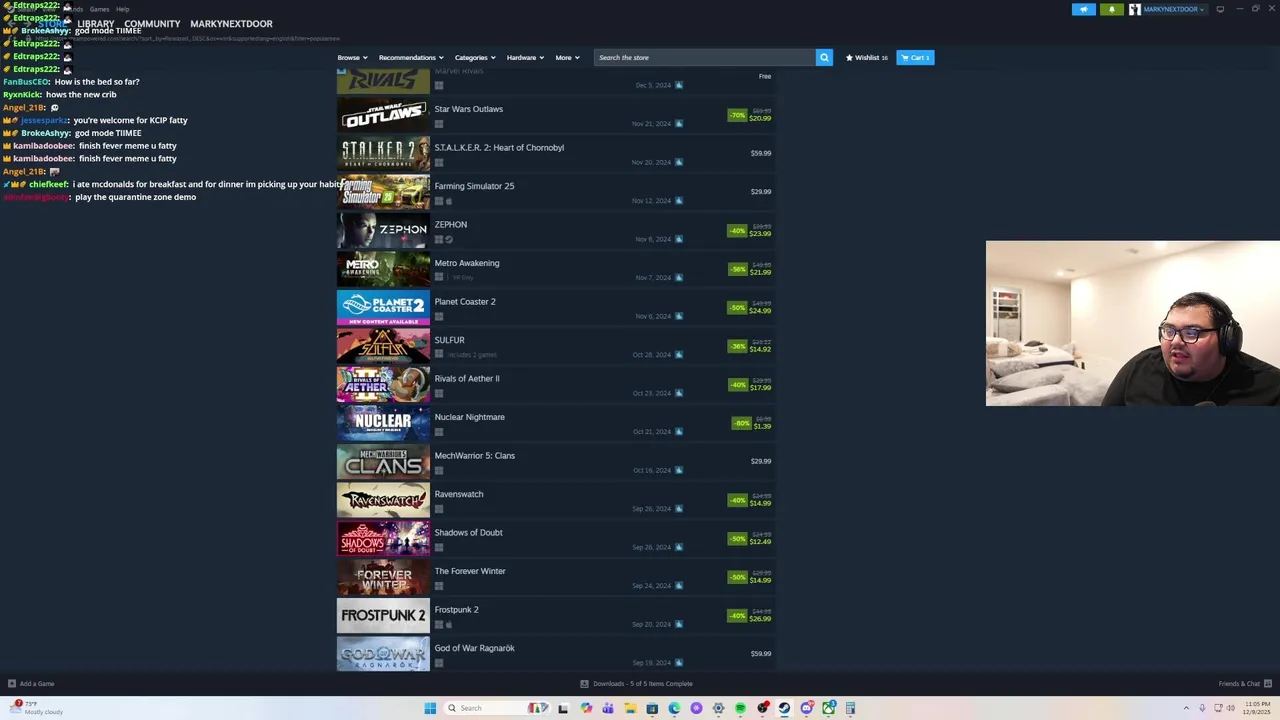Expand the Hardware dropdown
The width and height of the screenshot is (1280, 720).
[x=525, y=57]
